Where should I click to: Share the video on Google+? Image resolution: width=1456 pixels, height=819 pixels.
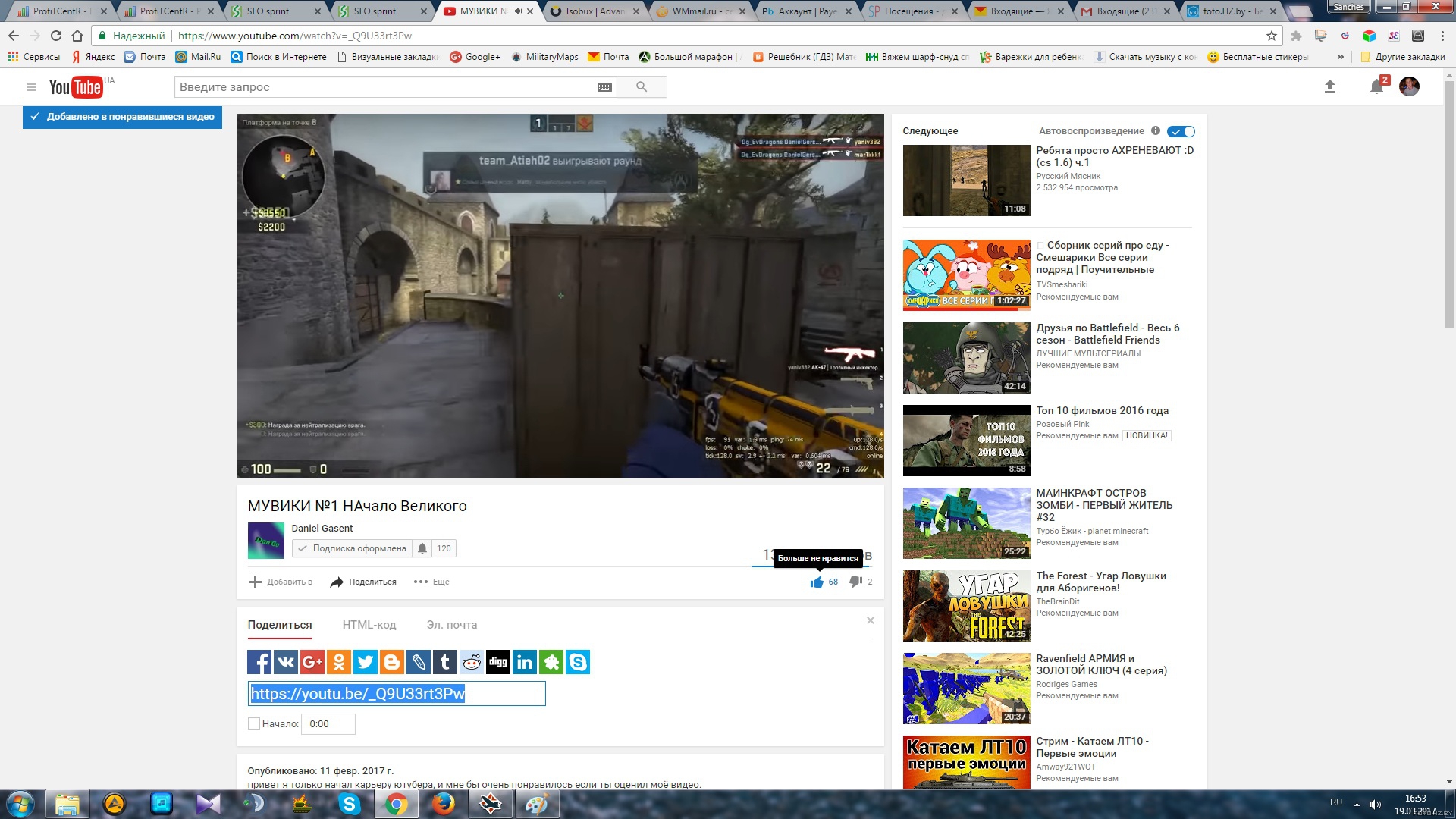[x=312, y=662]
